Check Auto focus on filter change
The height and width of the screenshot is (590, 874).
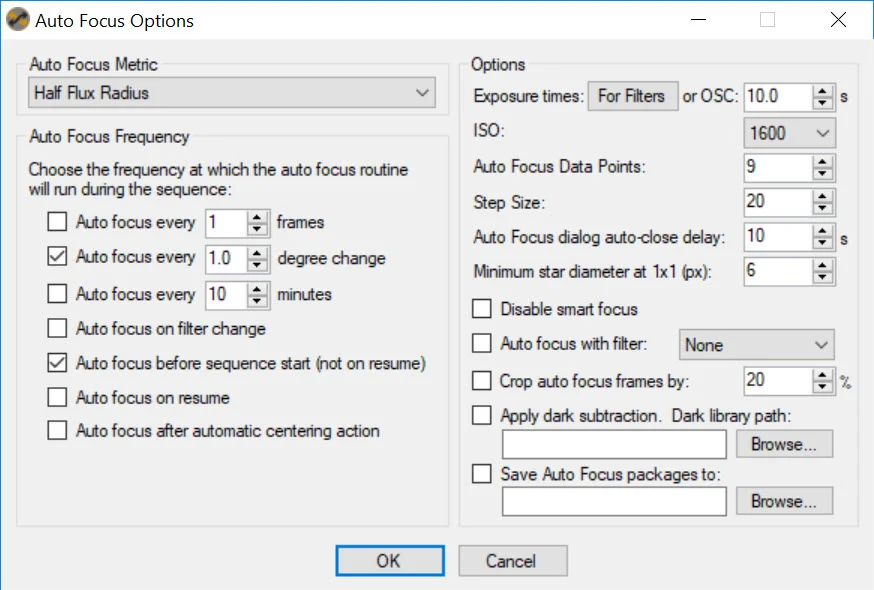(57, 328)
